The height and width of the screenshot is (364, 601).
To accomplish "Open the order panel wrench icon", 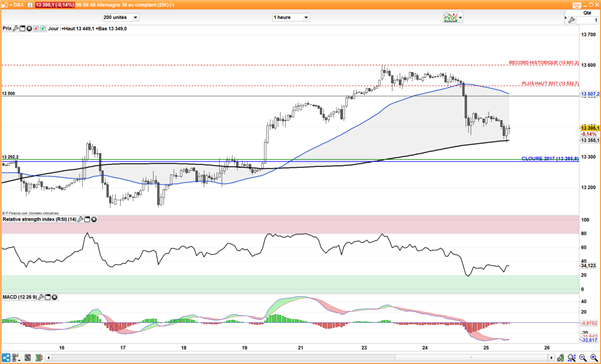I will coord(571,20).
